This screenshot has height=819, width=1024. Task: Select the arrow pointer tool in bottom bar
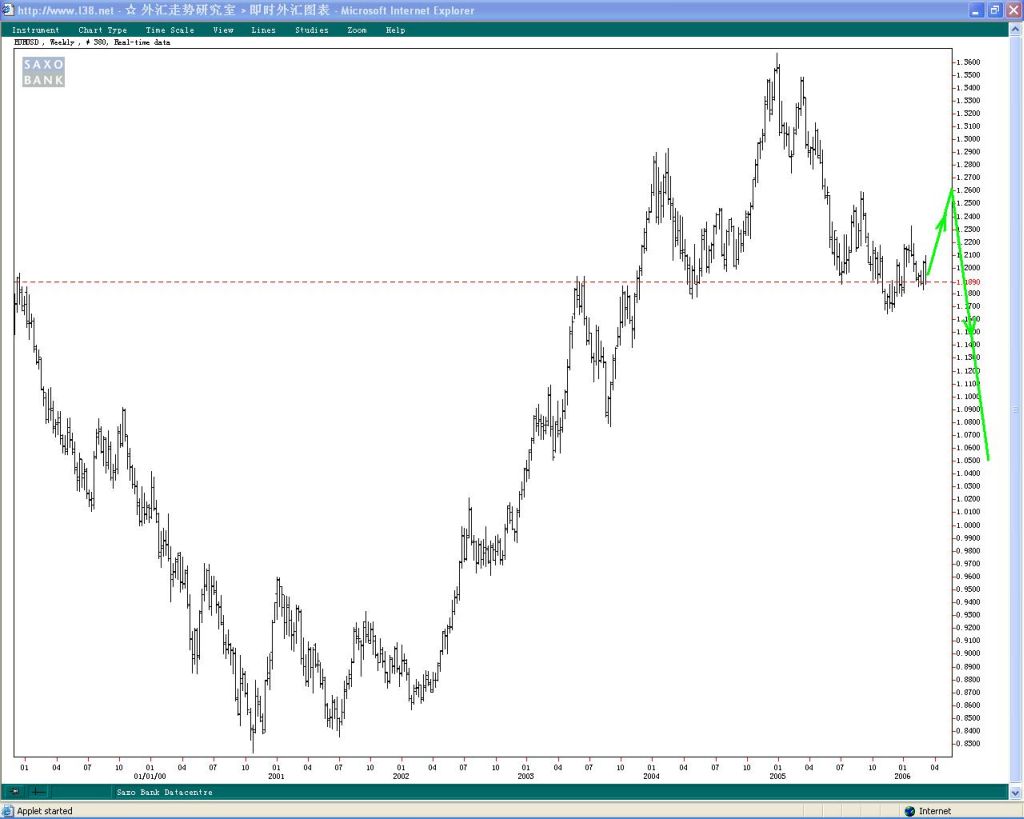[x=14, y=792]
